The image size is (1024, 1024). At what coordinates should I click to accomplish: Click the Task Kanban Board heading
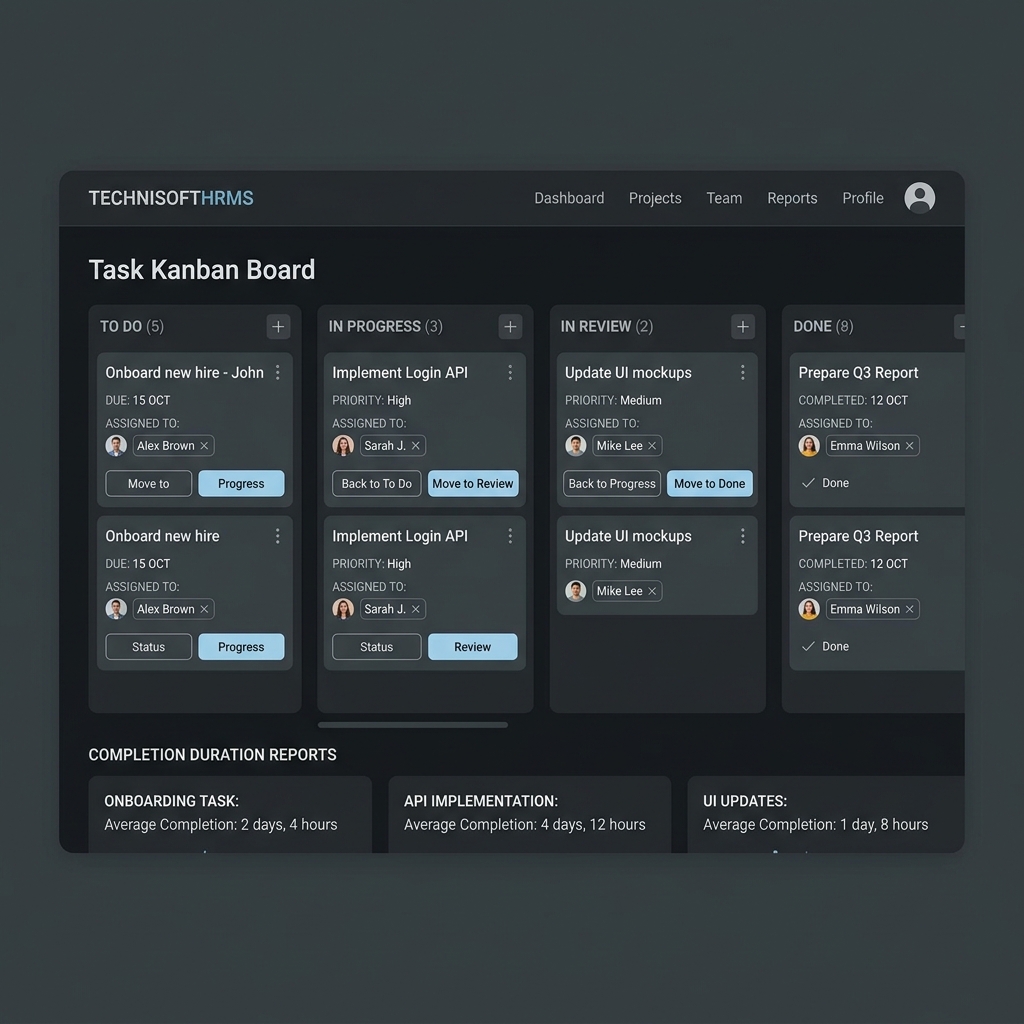202,270
